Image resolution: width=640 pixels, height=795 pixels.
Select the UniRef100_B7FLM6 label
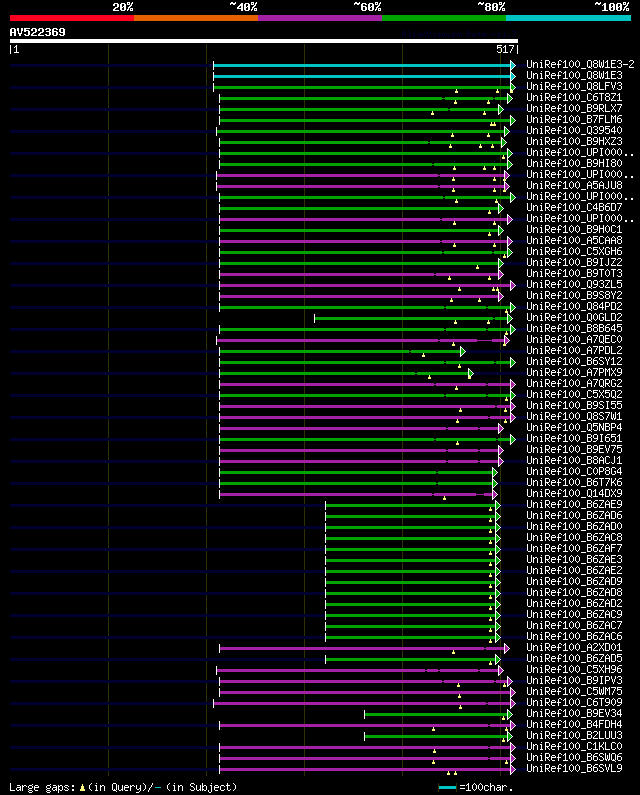click(x=574, y=120)
